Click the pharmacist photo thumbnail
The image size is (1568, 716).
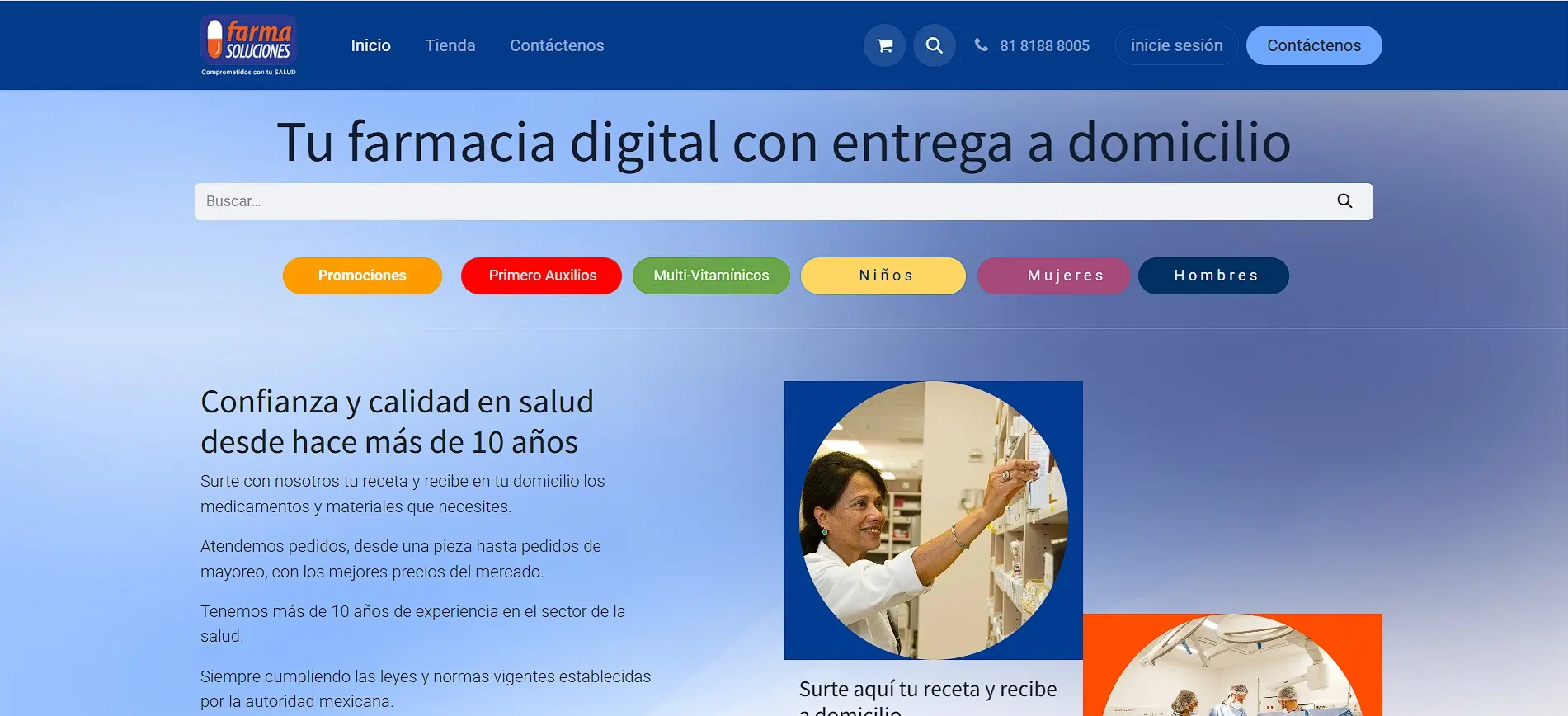point(933,520)
